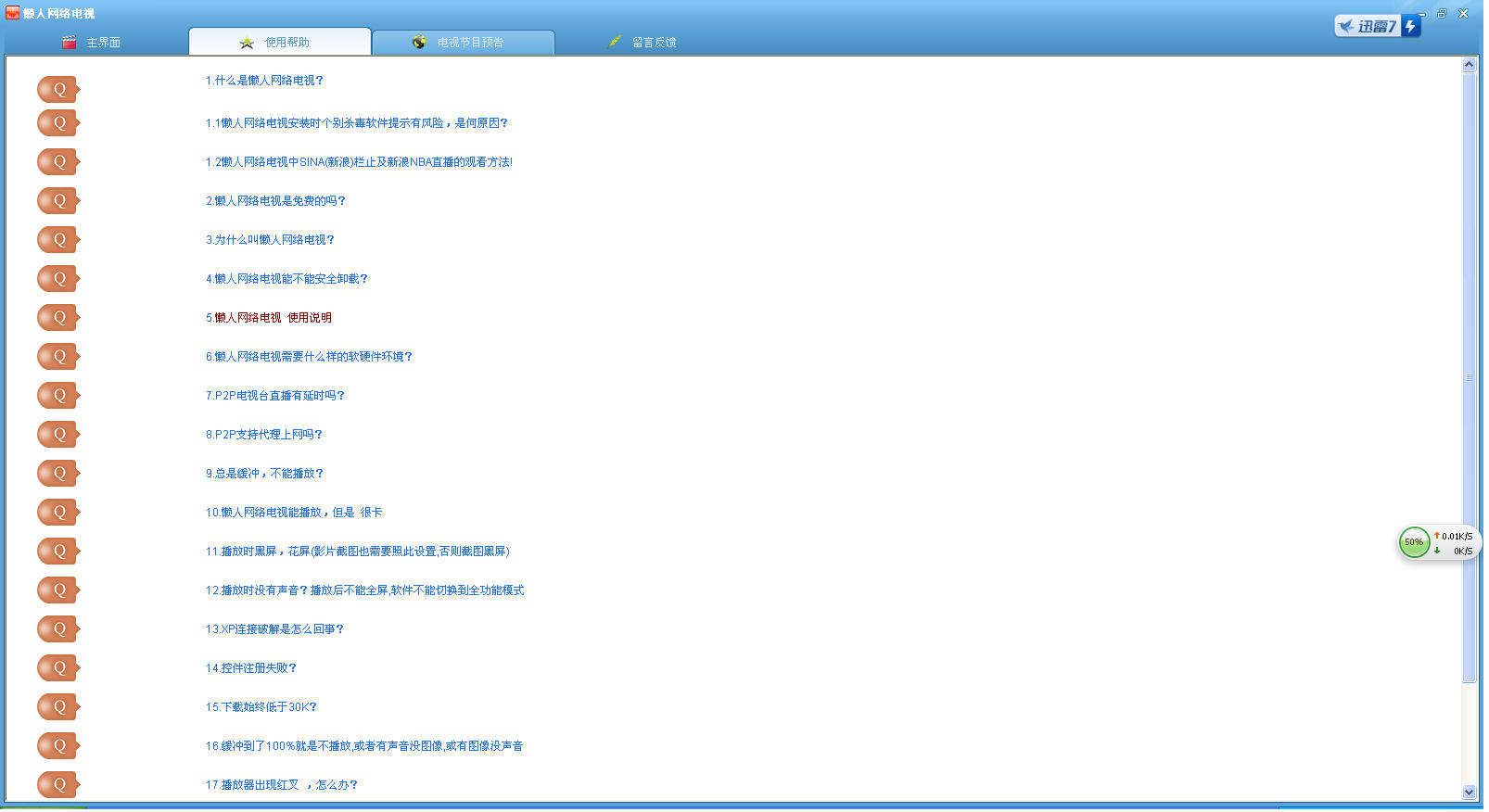This screenshot has height=812, width=1489.
Task: Click Q icon beside 11.播放时黑屏,花屏
Action: click(58, 552)
